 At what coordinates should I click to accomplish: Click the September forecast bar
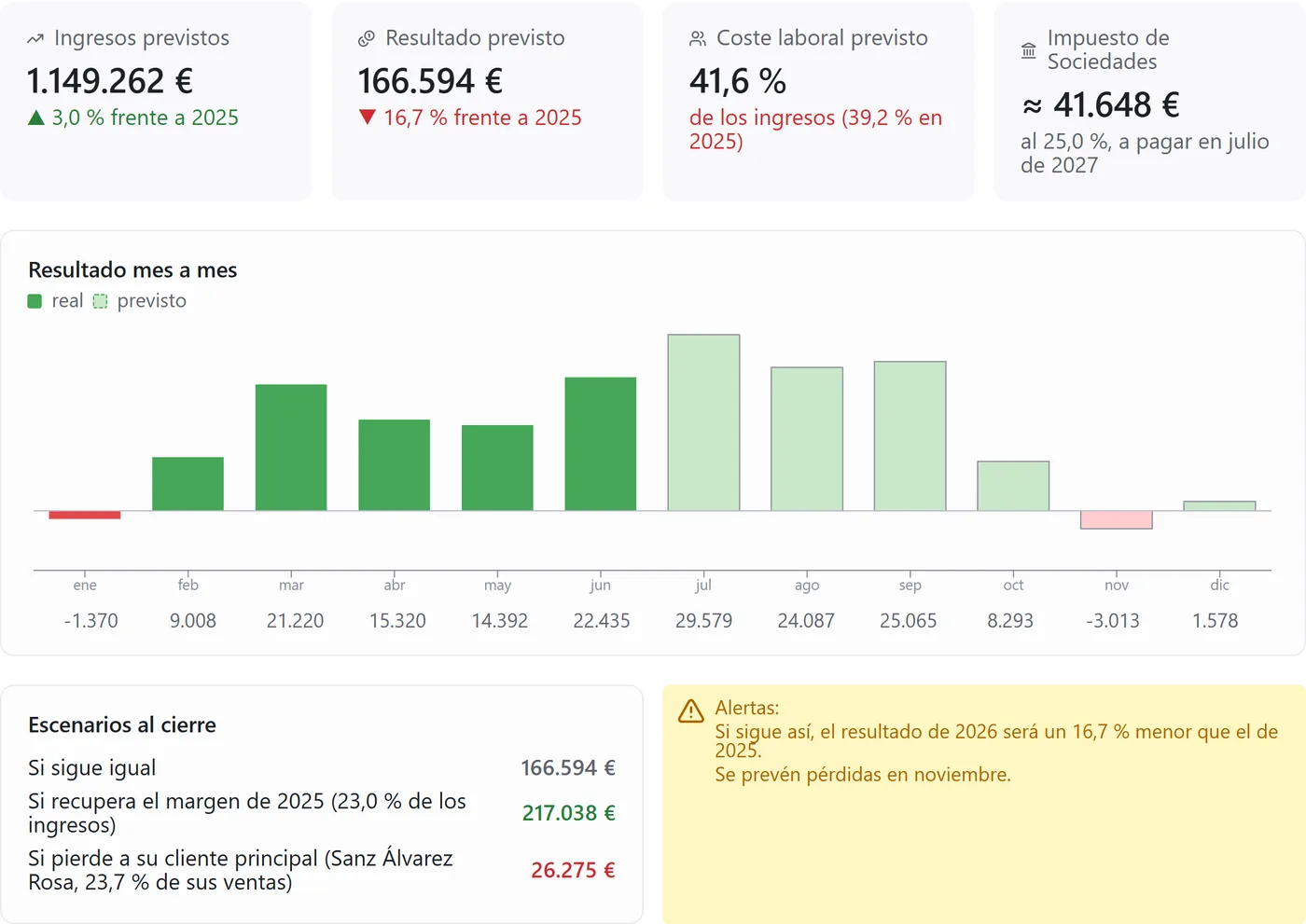click(910, 436)
